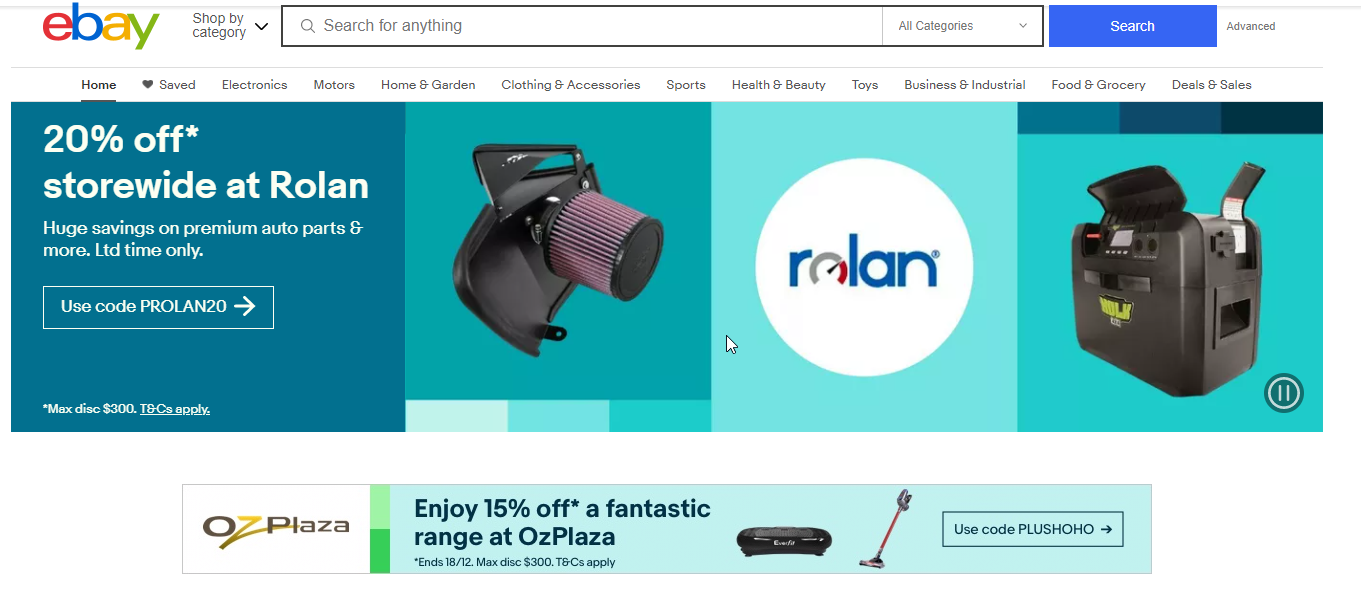Click Use code PLUSHOHO button
Screen dimensions: 1361x612
tap(1033, 529)
